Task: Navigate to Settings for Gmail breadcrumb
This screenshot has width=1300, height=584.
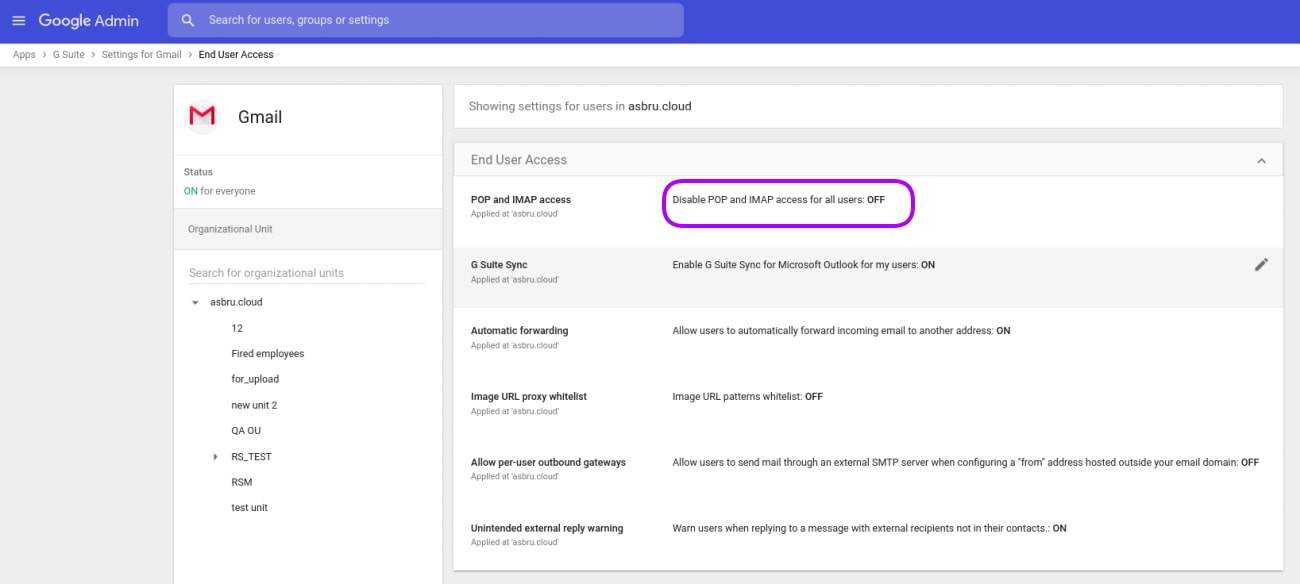Action: (141, 55)
